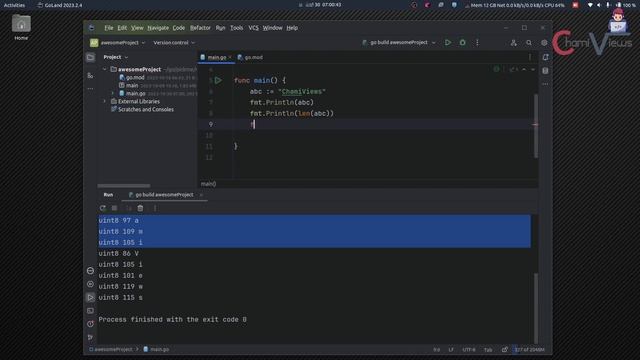Select go build awesomeProject run tab

click(164, 195)
